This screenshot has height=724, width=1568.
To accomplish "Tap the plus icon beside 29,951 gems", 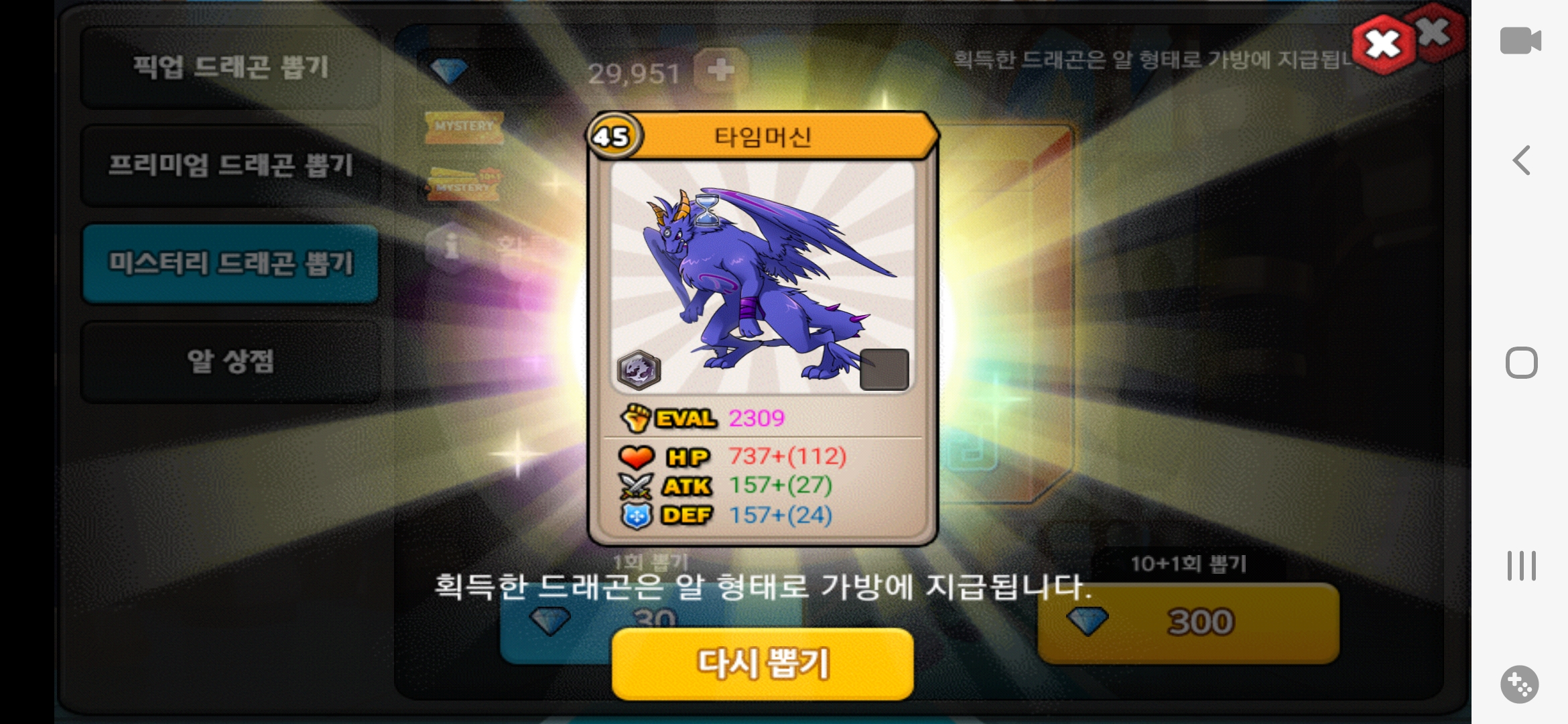I will coord(721,70).
